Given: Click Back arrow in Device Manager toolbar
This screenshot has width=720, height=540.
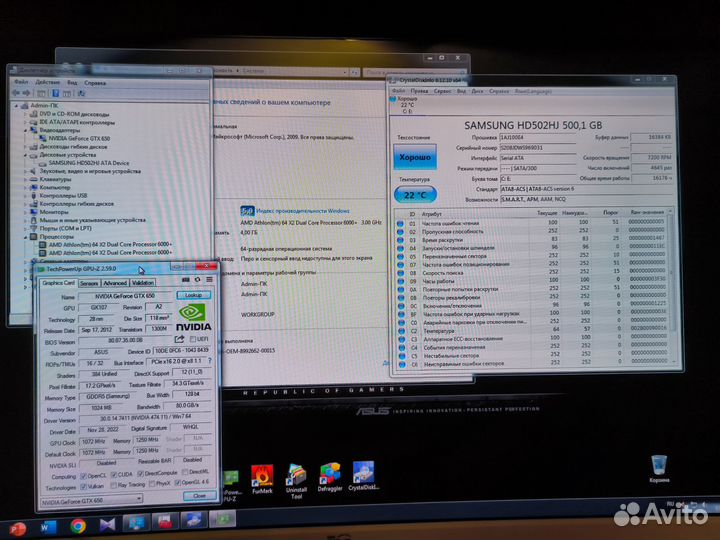Looking at the screenshot, I should [16, 93].
